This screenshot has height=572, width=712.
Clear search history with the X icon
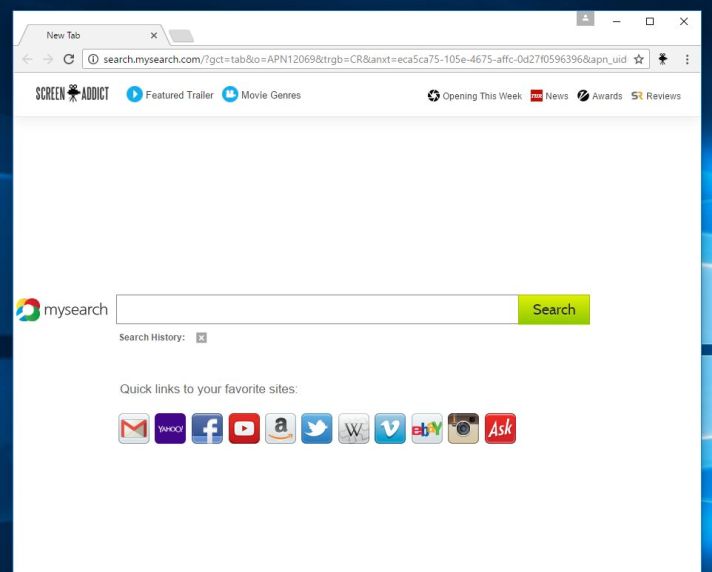201,337
